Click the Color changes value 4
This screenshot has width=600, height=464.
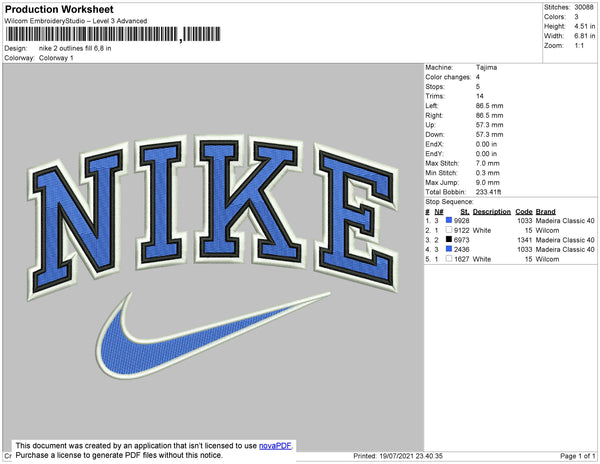(478, 77)
